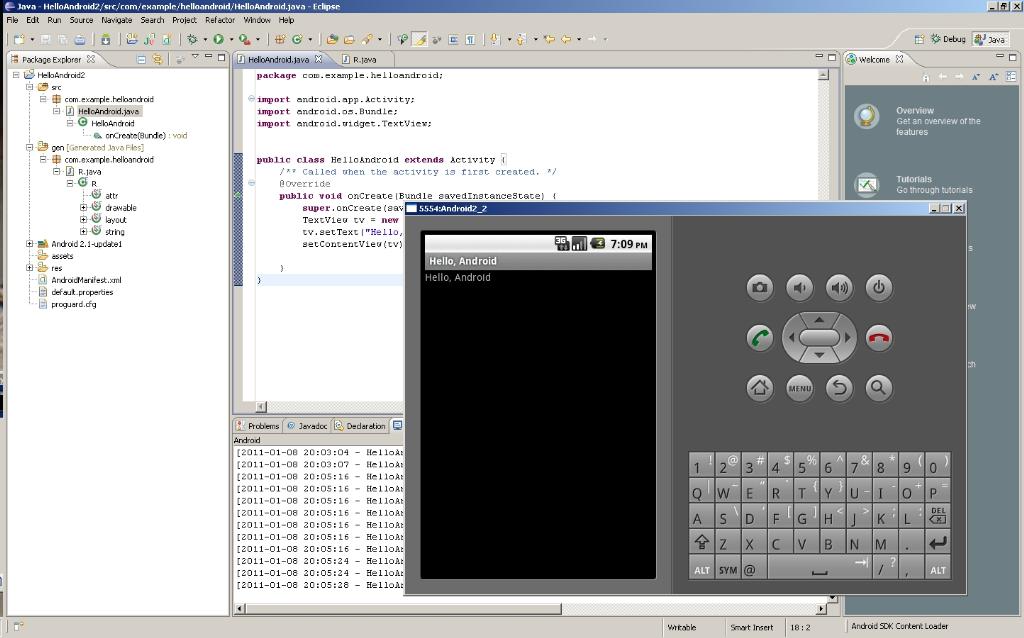Select AndroidManifest.xml in Package Explorer
The image size is (1024, 638).
pos(86,280)
